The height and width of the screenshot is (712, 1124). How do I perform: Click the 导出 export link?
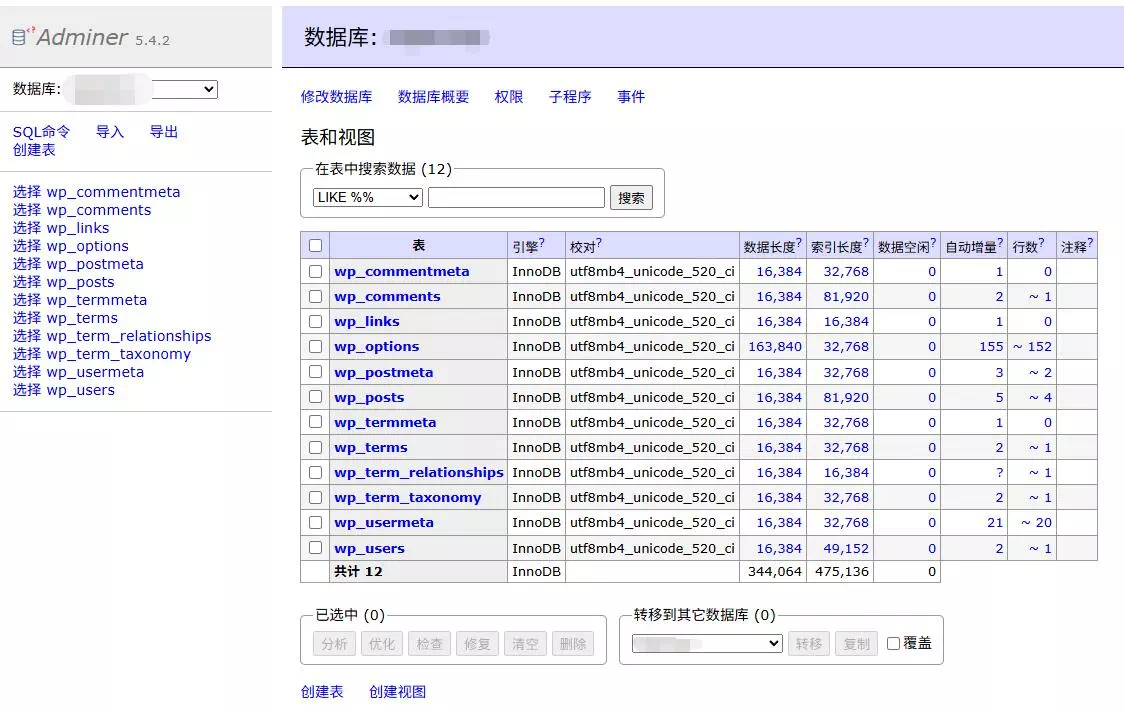point(163,131)
